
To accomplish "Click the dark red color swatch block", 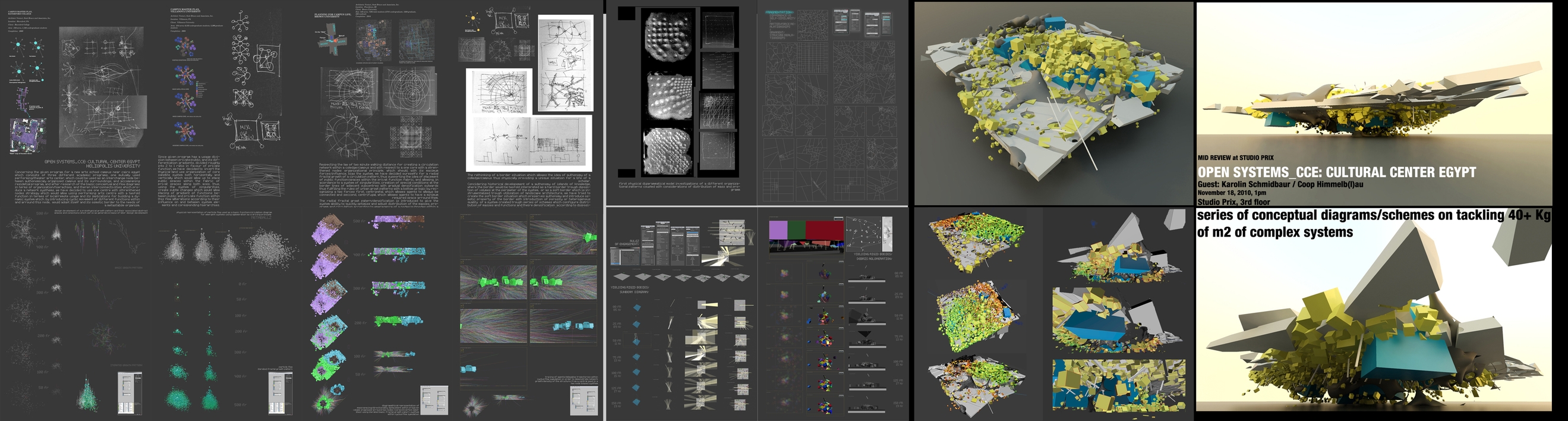I will pos(824,230).
